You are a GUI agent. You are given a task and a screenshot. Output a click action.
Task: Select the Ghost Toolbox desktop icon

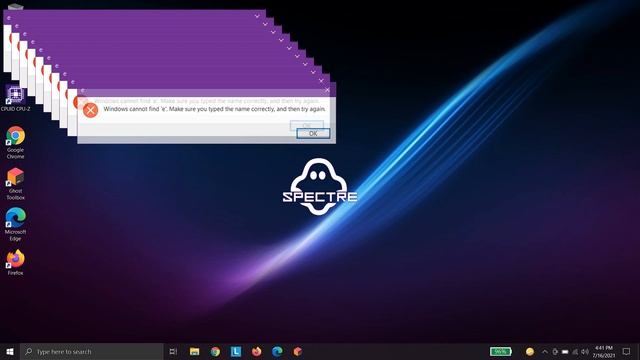click(15, 184)
